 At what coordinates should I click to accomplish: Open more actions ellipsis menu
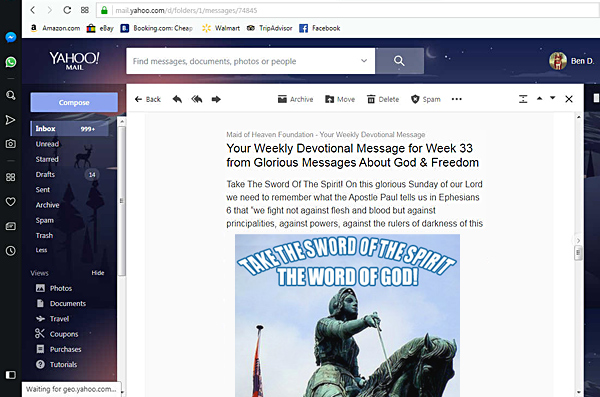coord(457,99)
